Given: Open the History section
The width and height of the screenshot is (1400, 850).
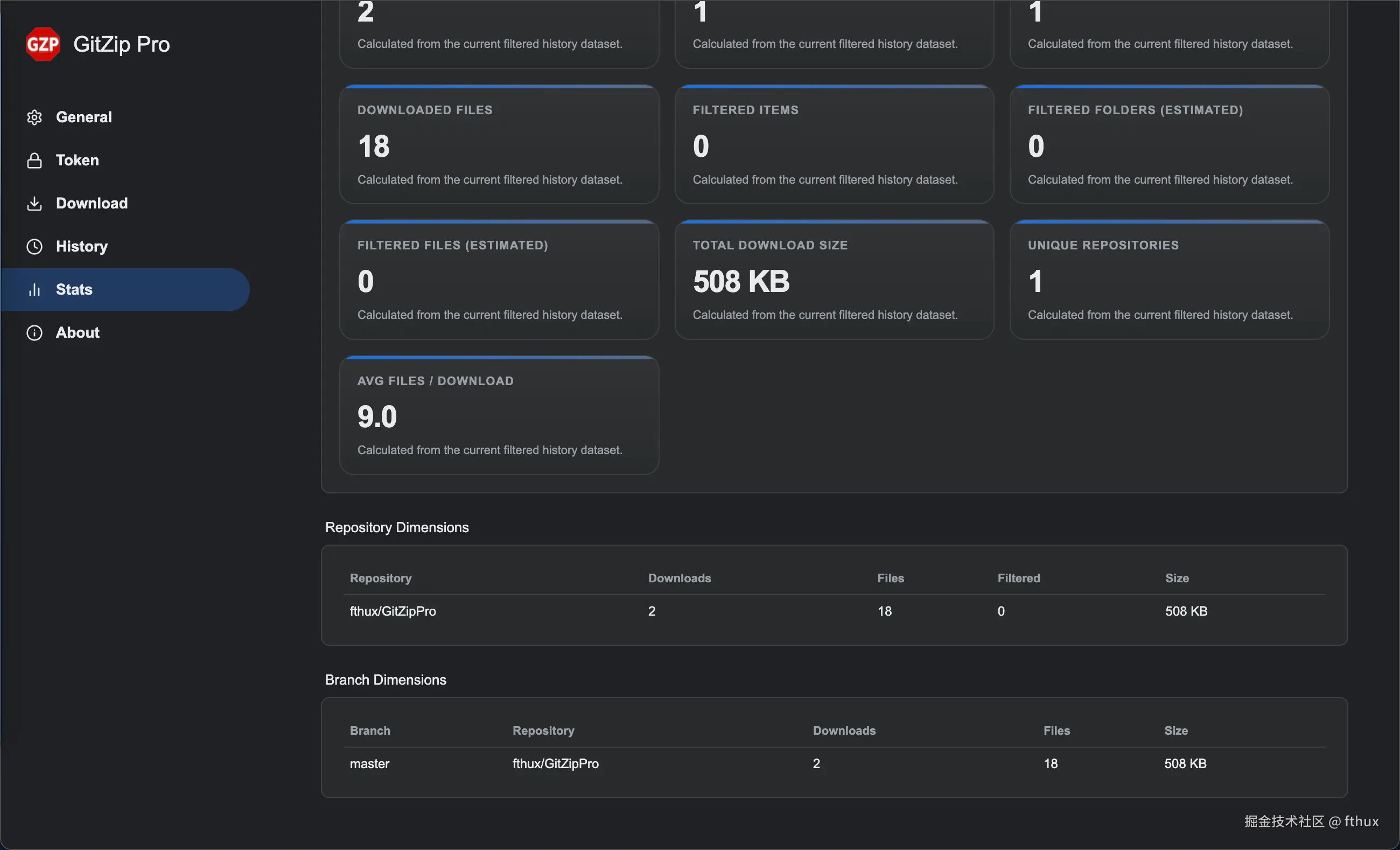Looking at the screenshot, I should click(x=125, y=247).
